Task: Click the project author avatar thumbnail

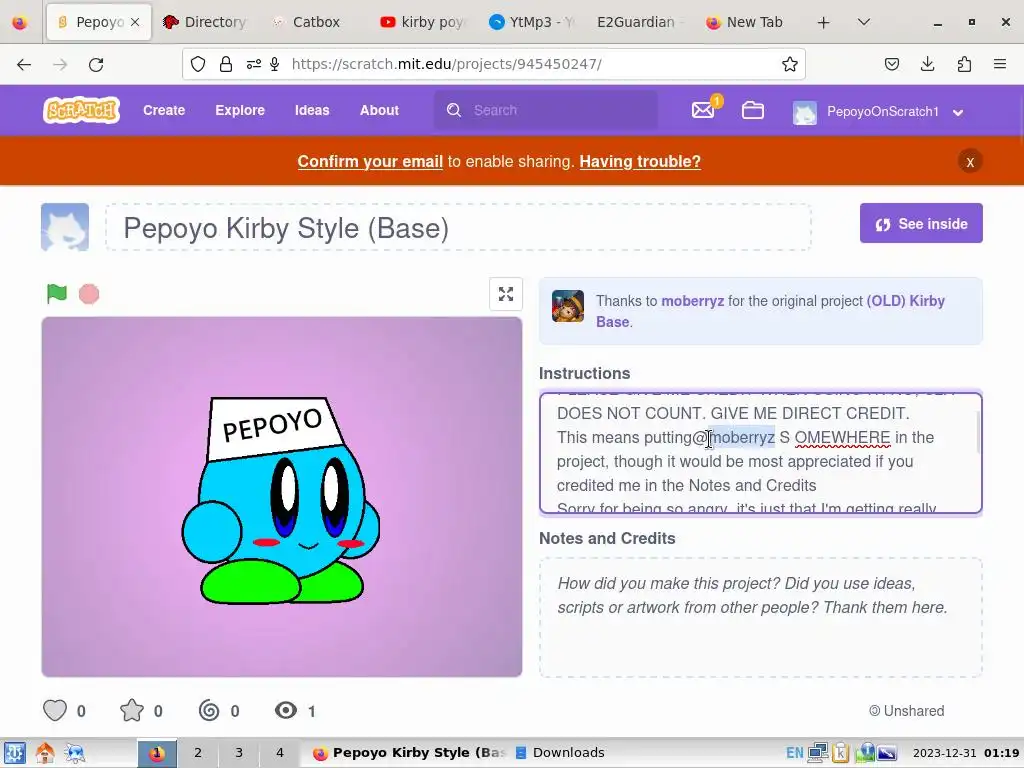Action: pyautogui.click(x=65, y=227)
